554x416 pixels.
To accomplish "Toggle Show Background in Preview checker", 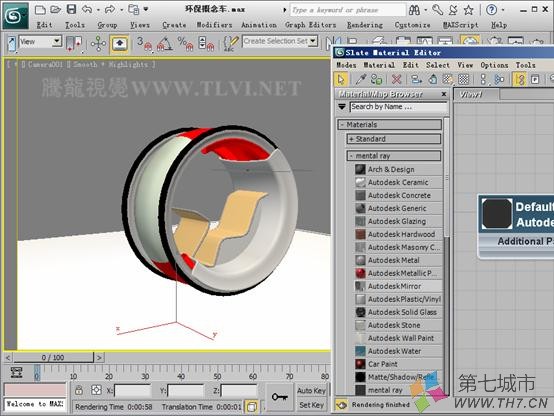I will (464, 80).
